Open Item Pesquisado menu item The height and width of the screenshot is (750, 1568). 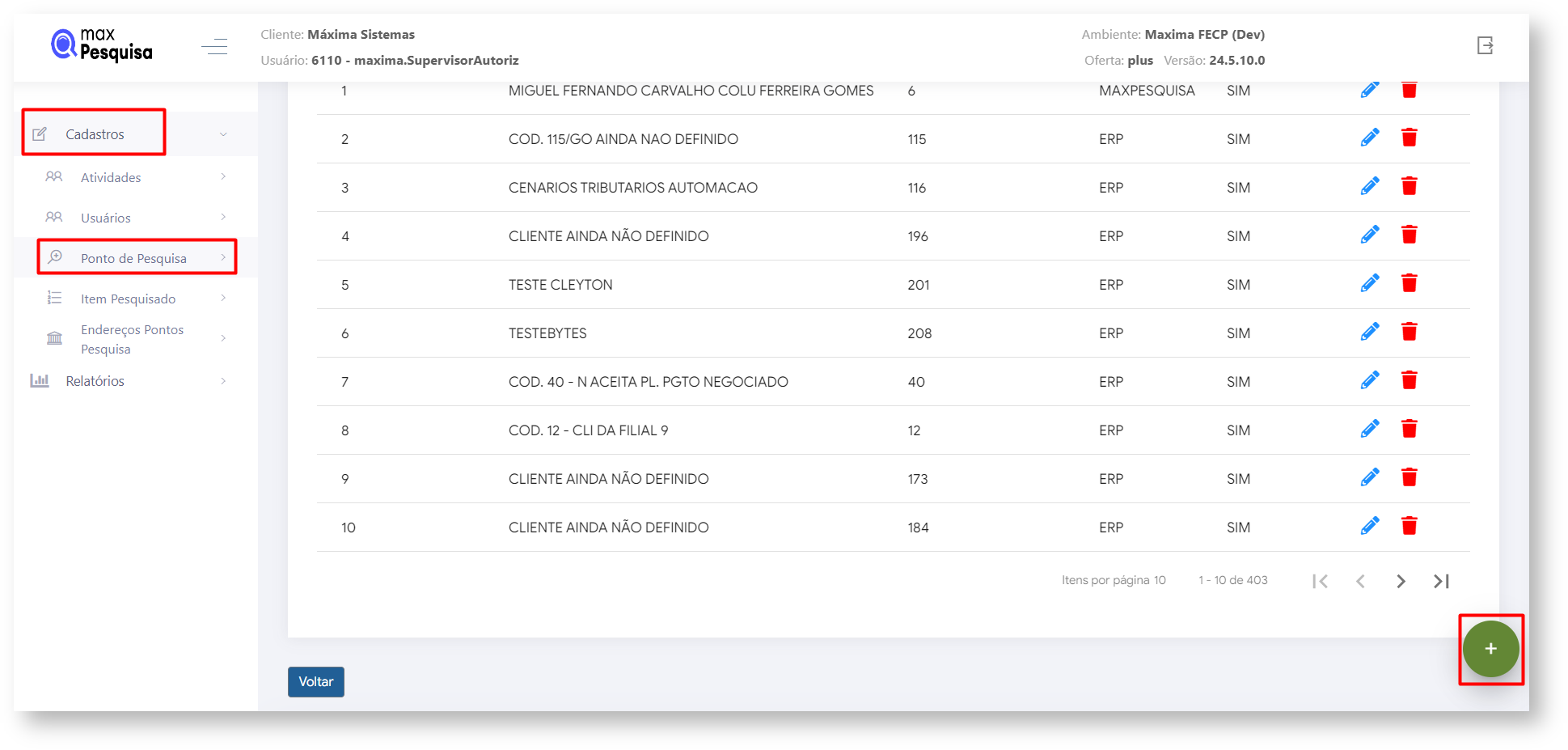128,299
